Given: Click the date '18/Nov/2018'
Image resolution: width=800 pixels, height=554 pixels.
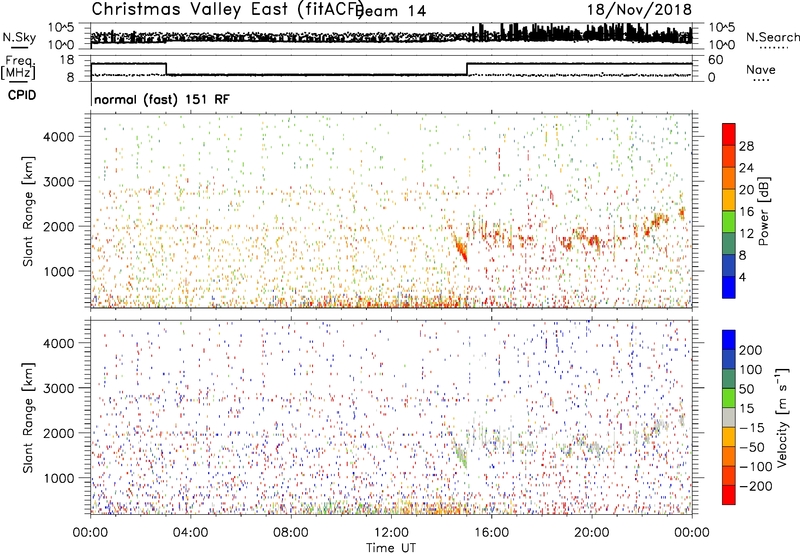Looking at the screenshot, I should [x=639, y=10].
